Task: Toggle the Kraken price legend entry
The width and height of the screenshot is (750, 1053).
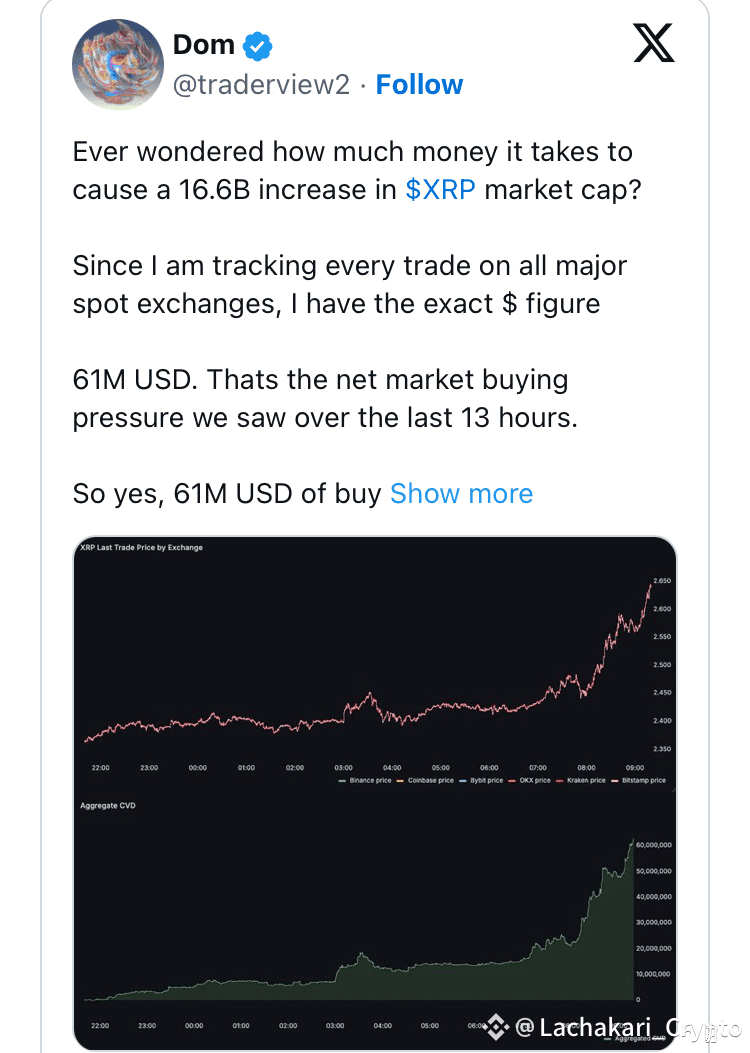Action: [581, 780]
